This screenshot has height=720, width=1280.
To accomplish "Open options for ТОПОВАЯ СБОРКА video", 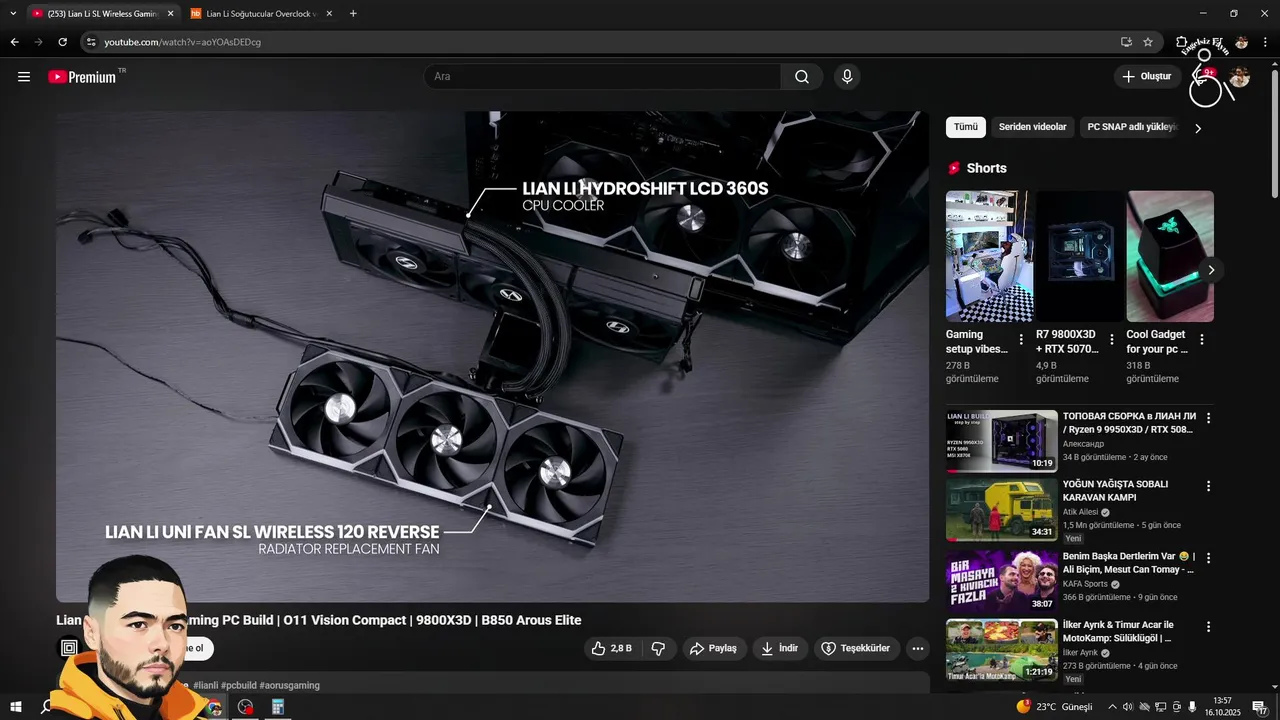I will tap(1208, 418).
